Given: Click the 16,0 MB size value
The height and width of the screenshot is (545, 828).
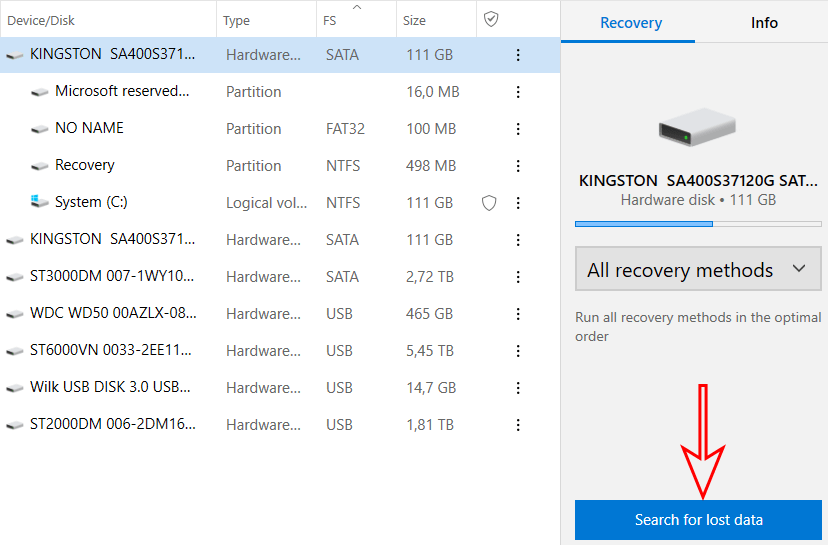Looking at the screenshot, I should tap(432, 92).
